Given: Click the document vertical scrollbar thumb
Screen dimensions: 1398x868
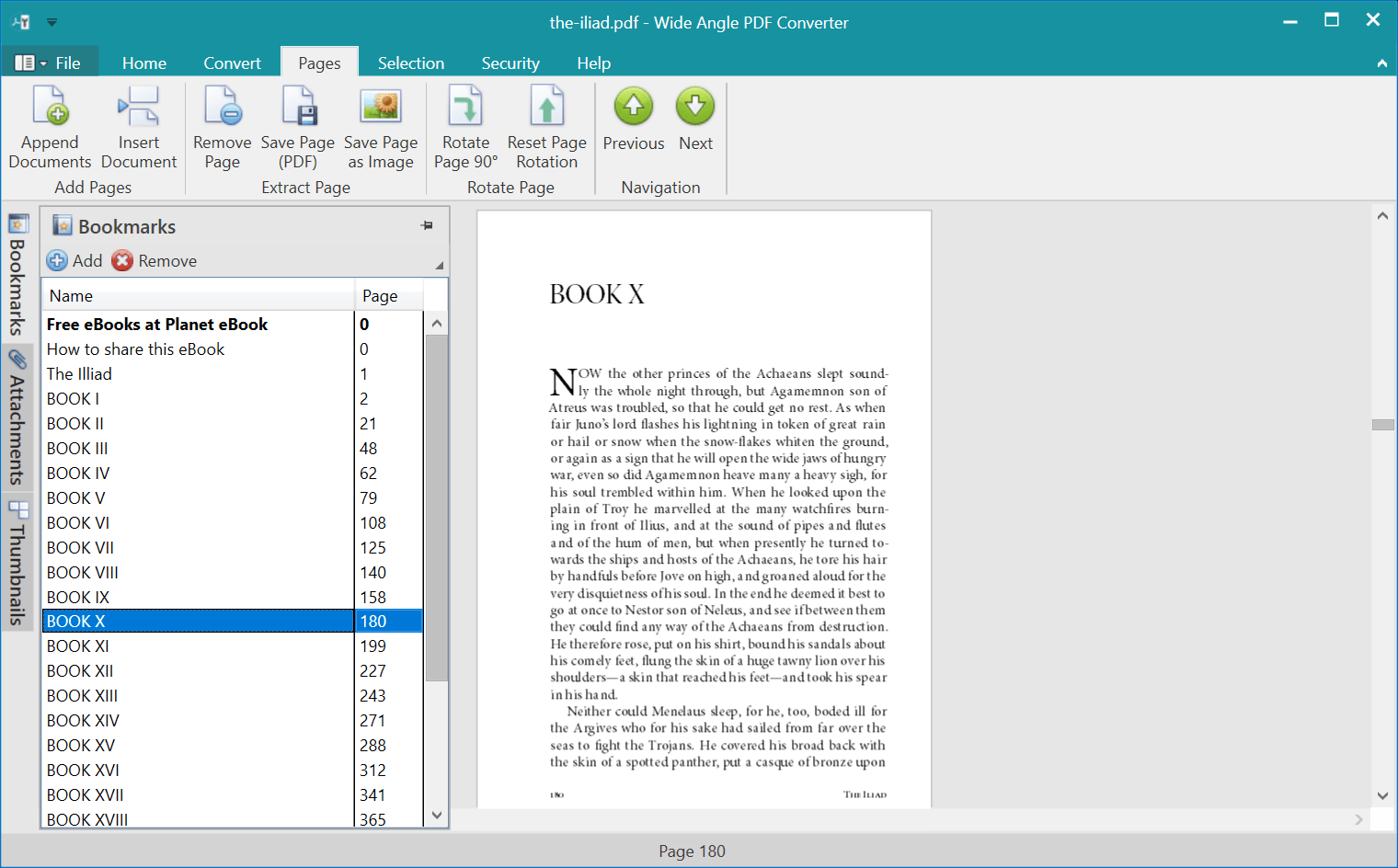Looking at the screenshot, I should 1382,424.
